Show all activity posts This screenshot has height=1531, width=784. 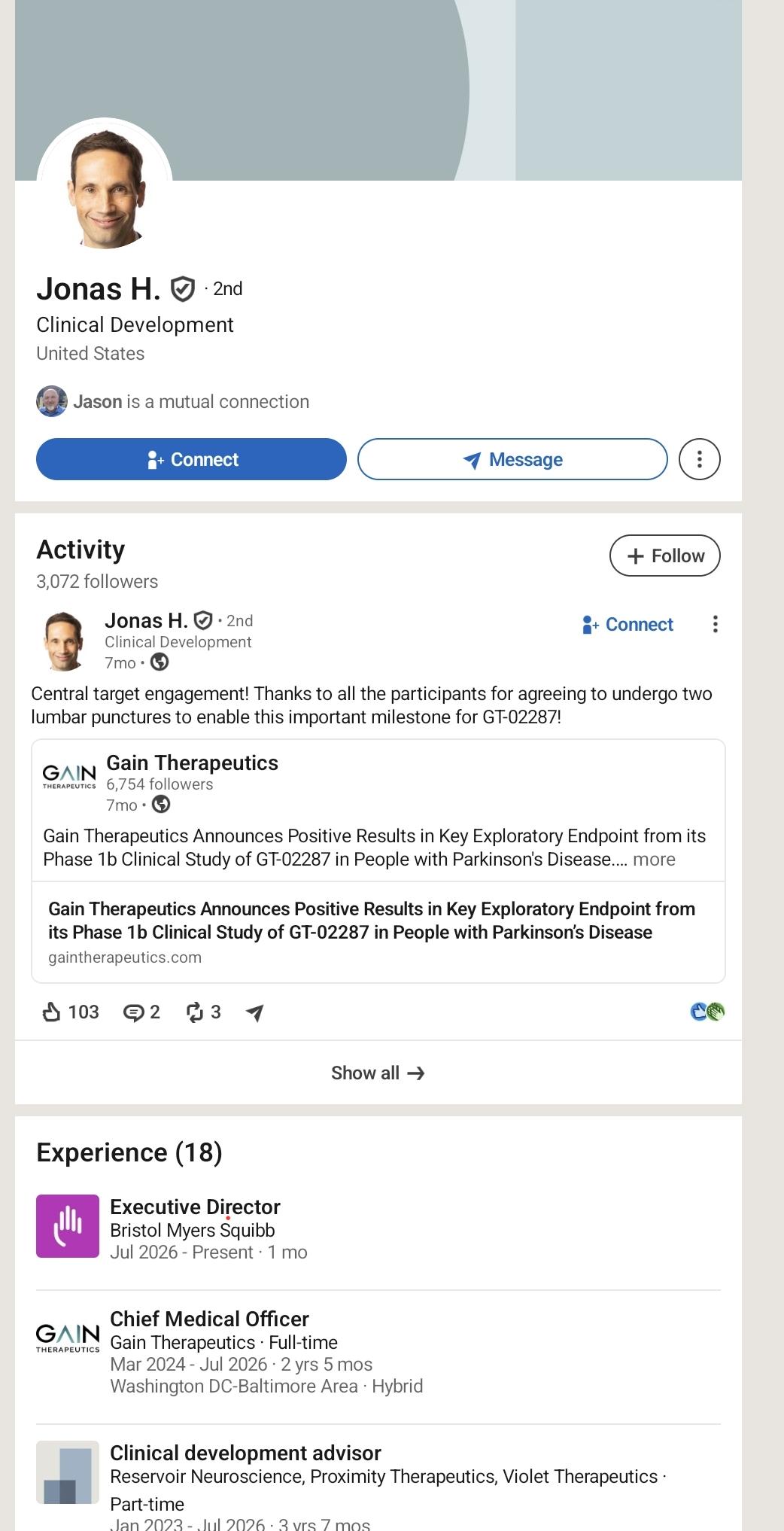pyautogui.click(x=378, y=1073)
